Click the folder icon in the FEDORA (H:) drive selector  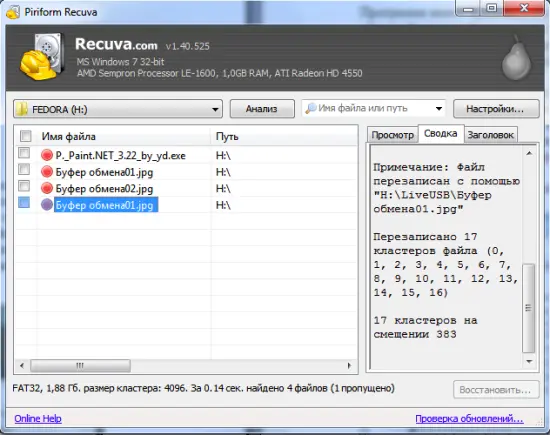(x=22, y=109)
